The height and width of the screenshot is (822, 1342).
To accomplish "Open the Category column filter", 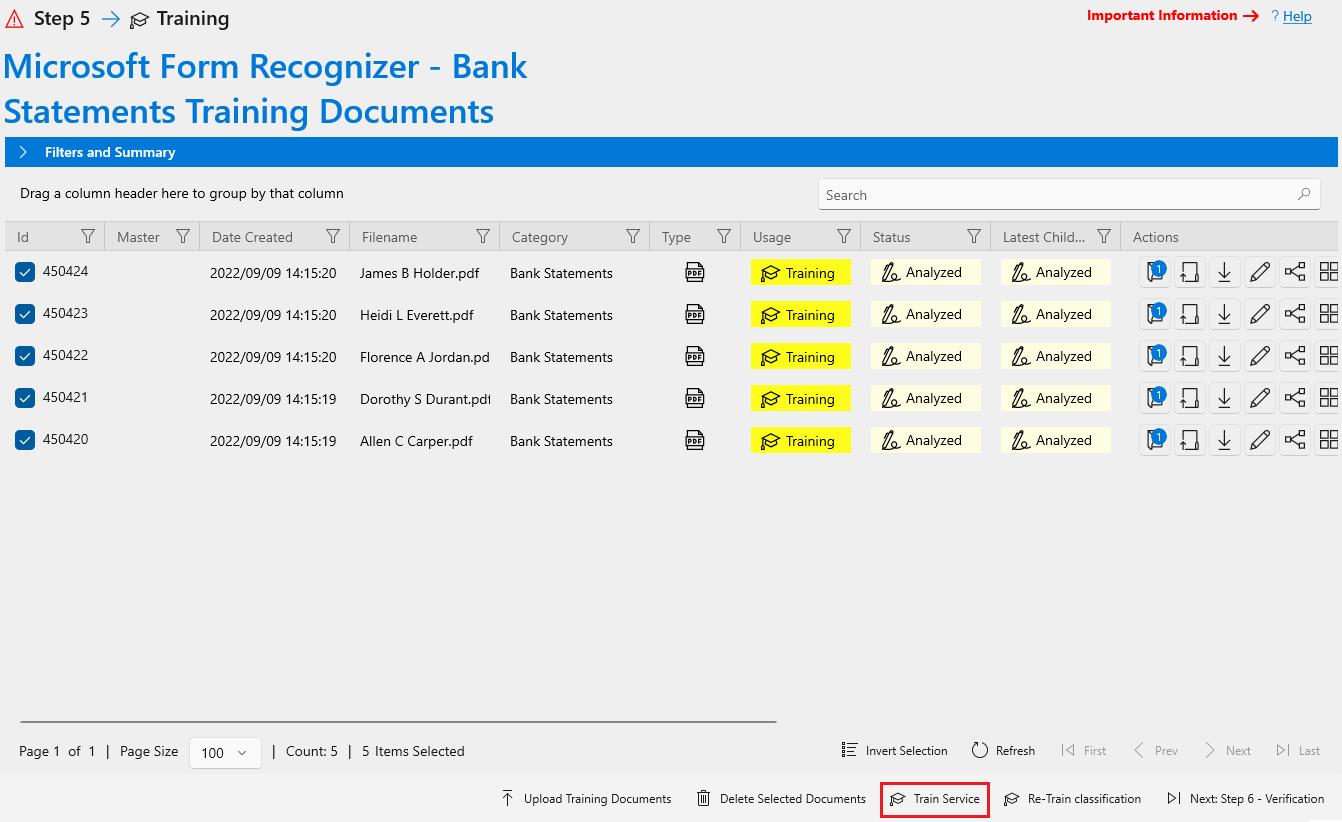I will (633, 236).
